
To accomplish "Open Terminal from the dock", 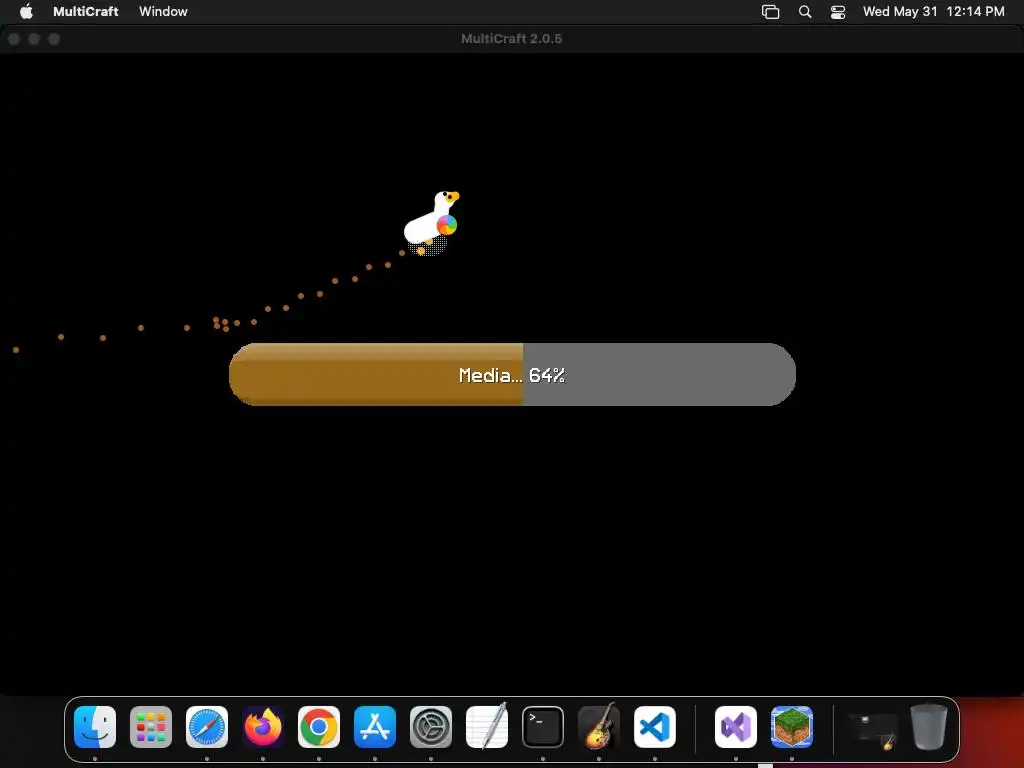I will point(543,727).
